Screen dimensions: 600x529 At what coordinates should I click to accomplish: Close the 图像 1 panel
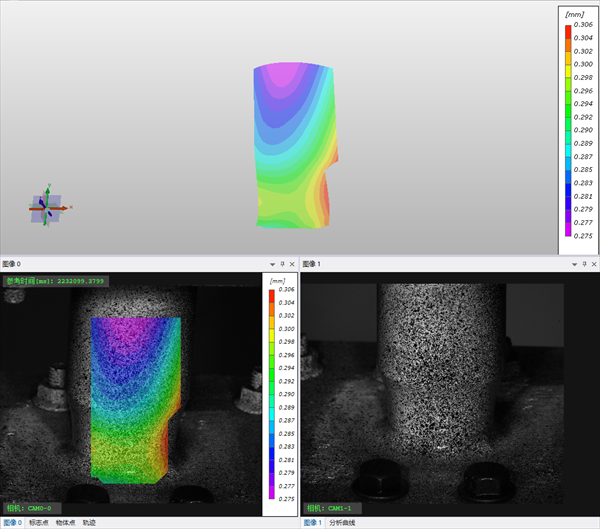(593, 263)
